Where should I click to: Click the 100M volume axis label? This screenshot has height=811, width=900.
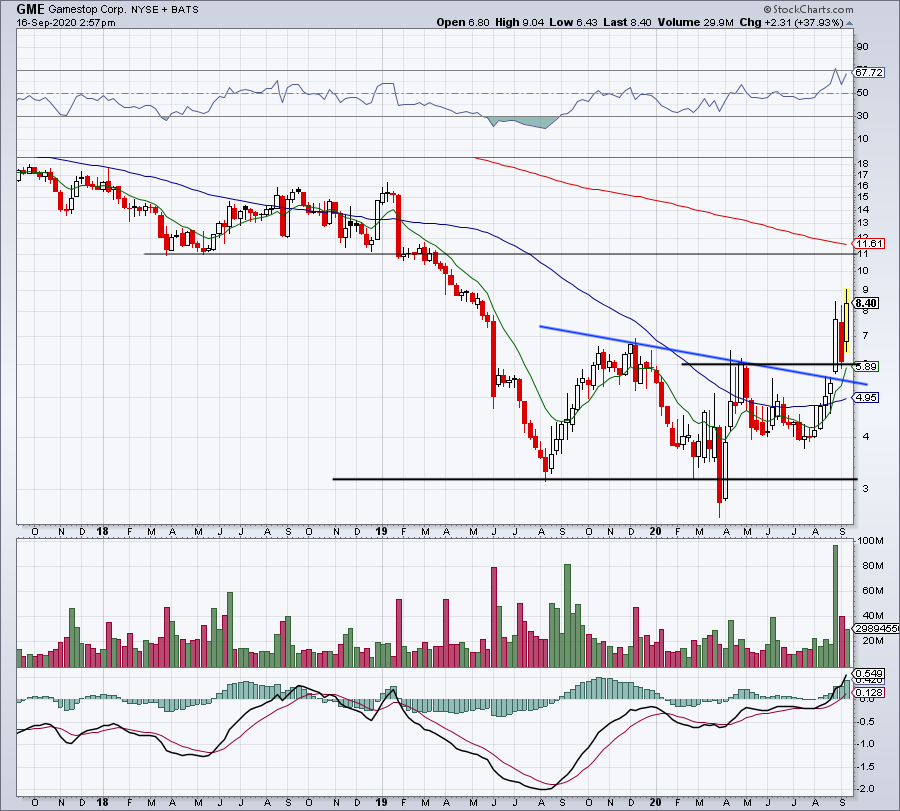point(870,541)
